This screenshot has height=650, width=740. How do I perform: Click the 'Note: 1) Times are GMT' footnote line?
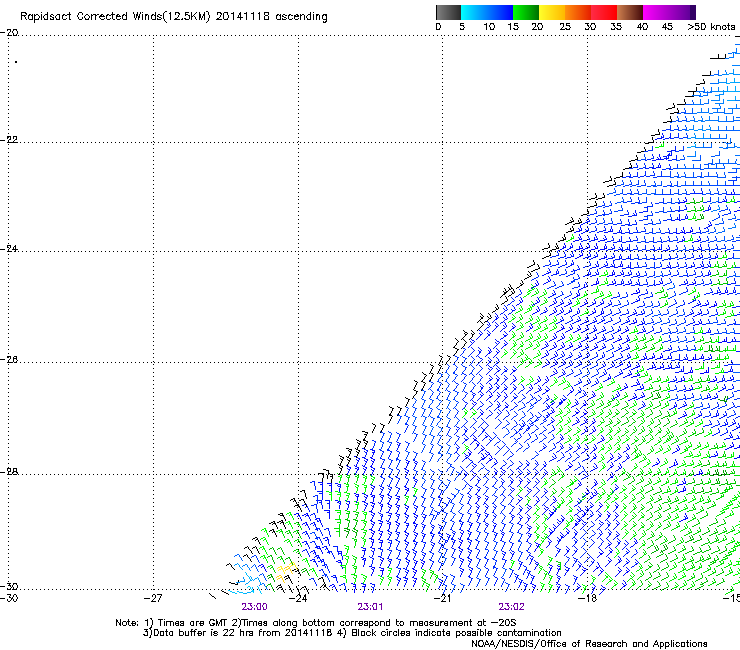[x=316, y=623]
